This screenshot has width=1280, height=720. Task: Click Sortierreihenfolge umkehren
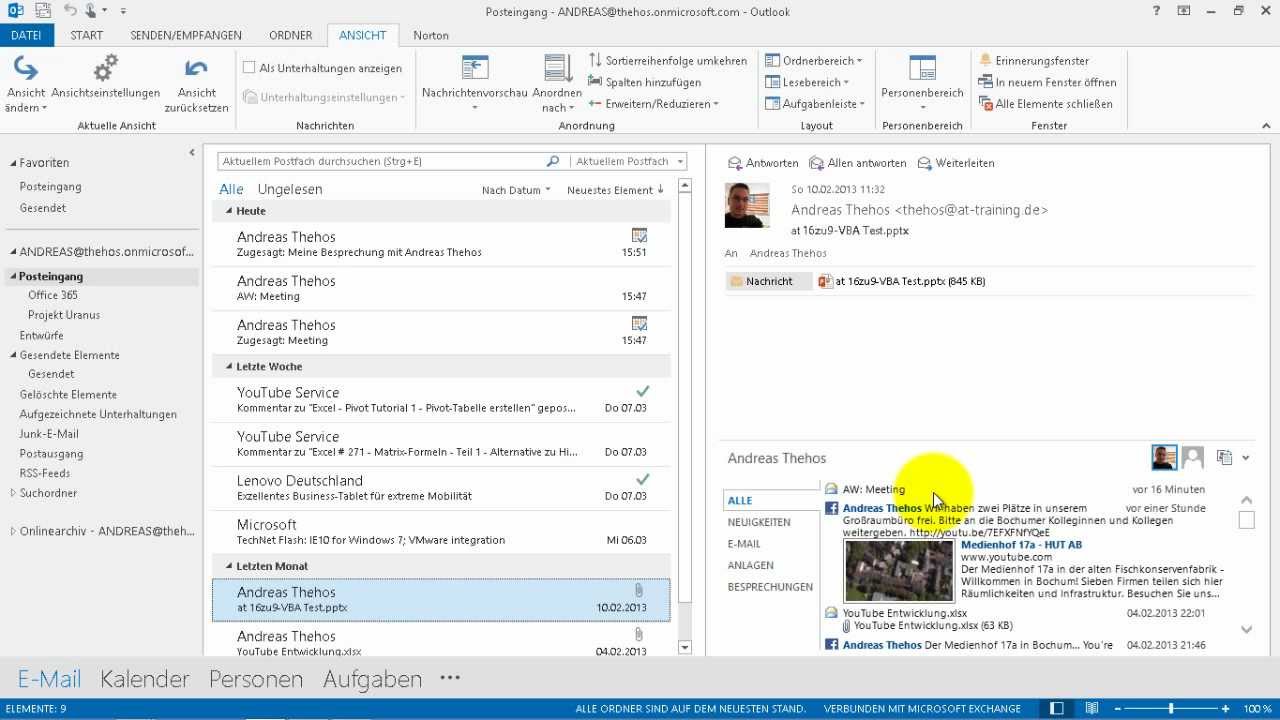coord(667,61)
